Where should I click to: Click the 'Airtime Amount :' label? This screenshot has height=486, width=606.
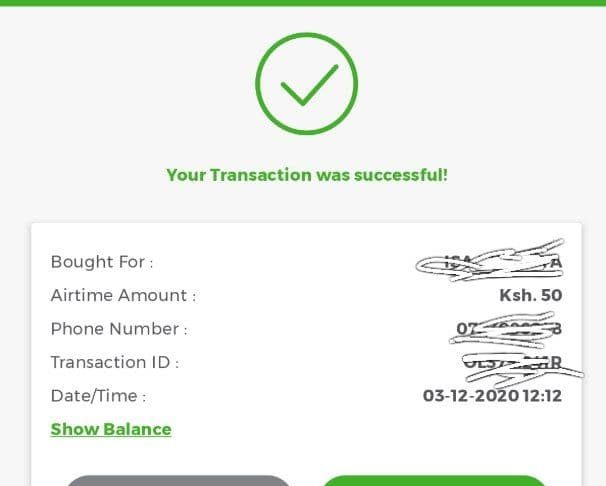(123, 296)
